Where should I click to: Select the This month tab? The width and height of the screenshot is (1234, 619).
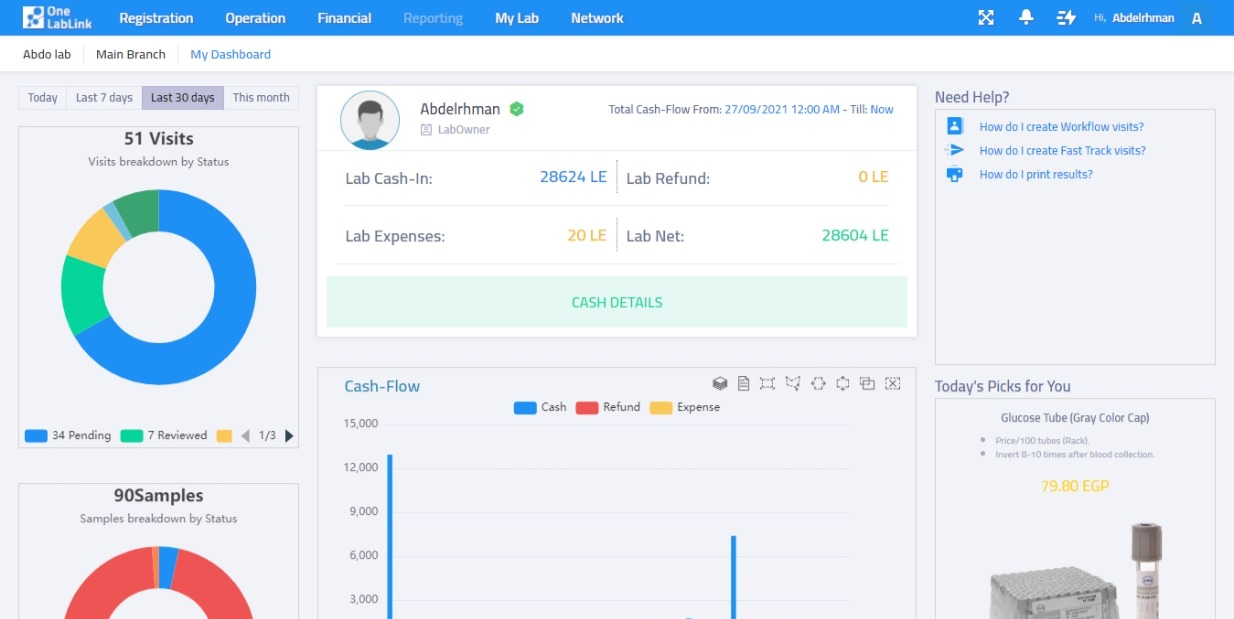[x=261, y=98]
